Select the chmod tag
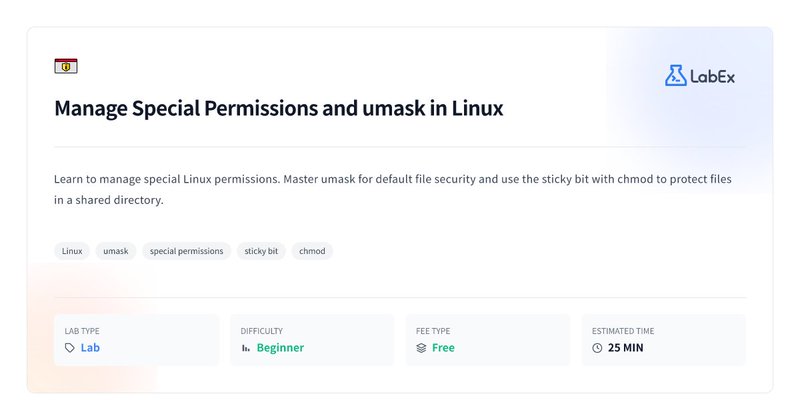Screen dimensions: 800x419 (x=312, y=251)
